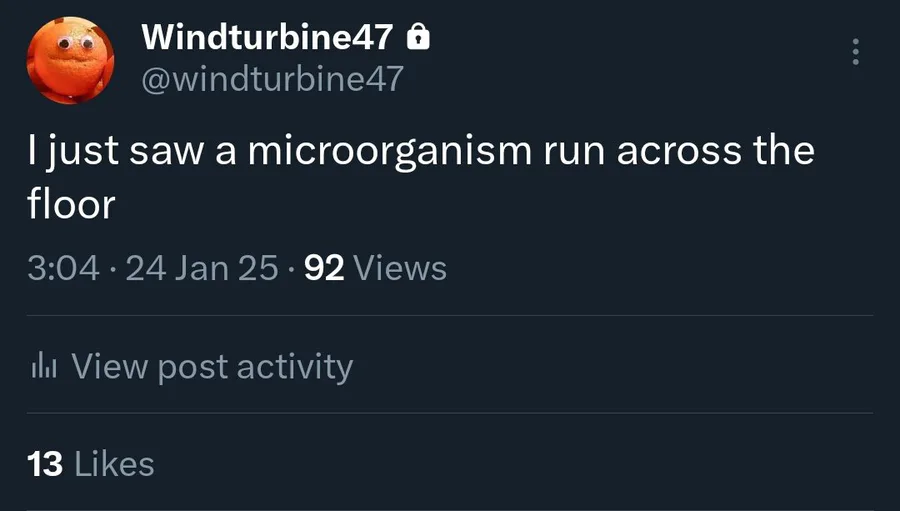Screen dimensions: 900x511
Task: Open the three-dot more options menu
Action: pos(856,53)
